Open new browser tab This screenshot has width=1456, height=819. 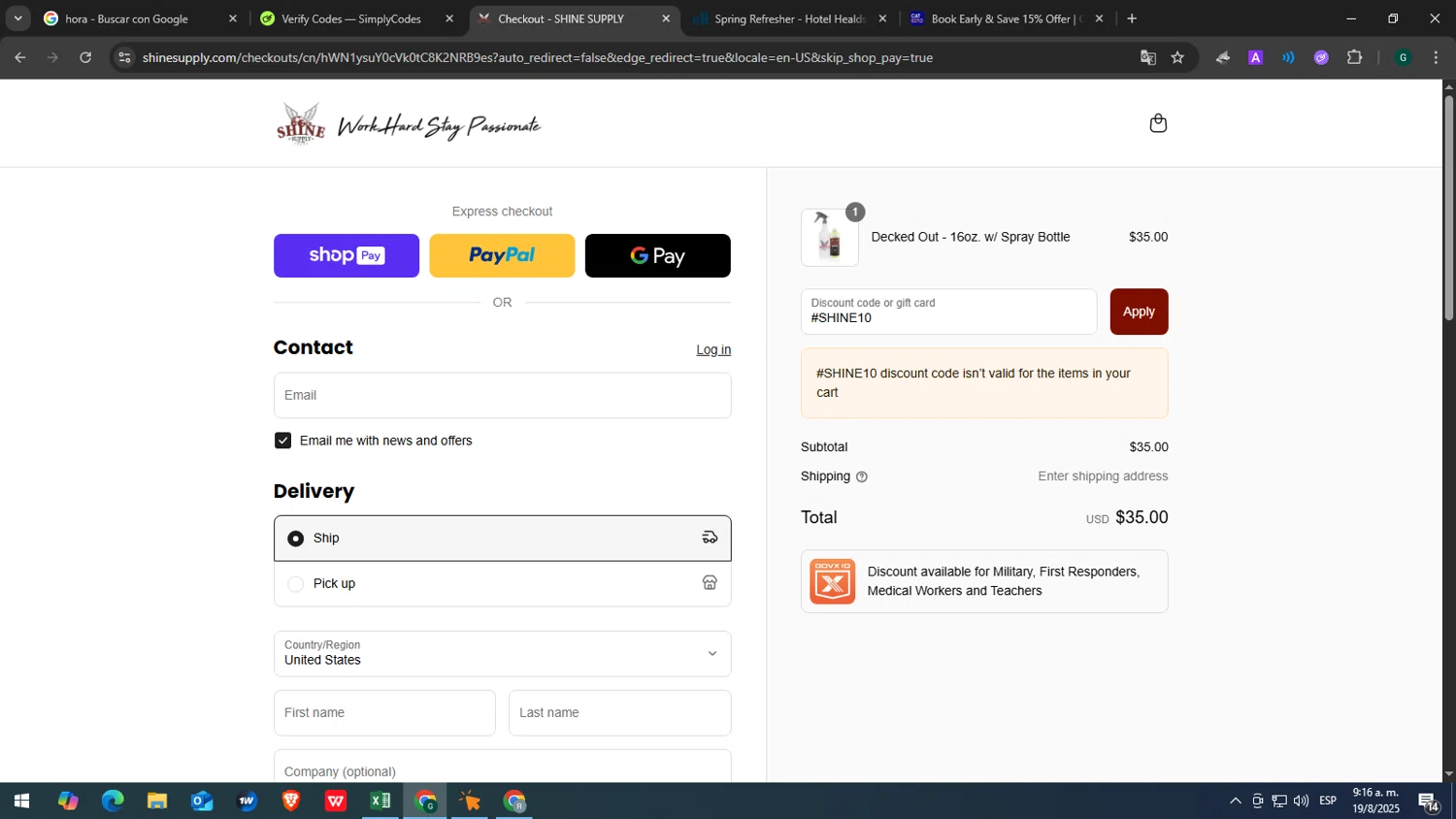[1132, 18]
